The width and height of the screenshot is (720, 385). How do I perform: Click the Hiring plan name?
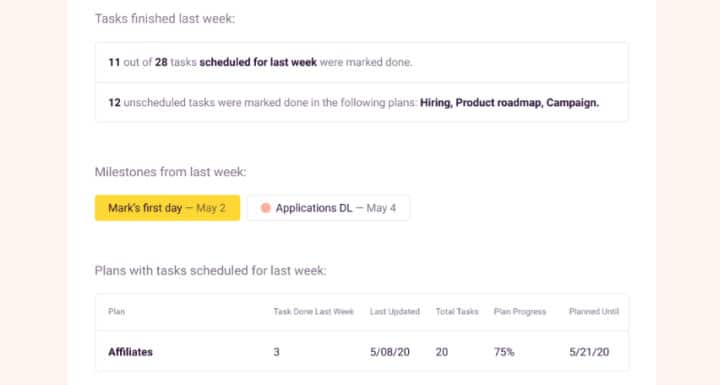436,102
